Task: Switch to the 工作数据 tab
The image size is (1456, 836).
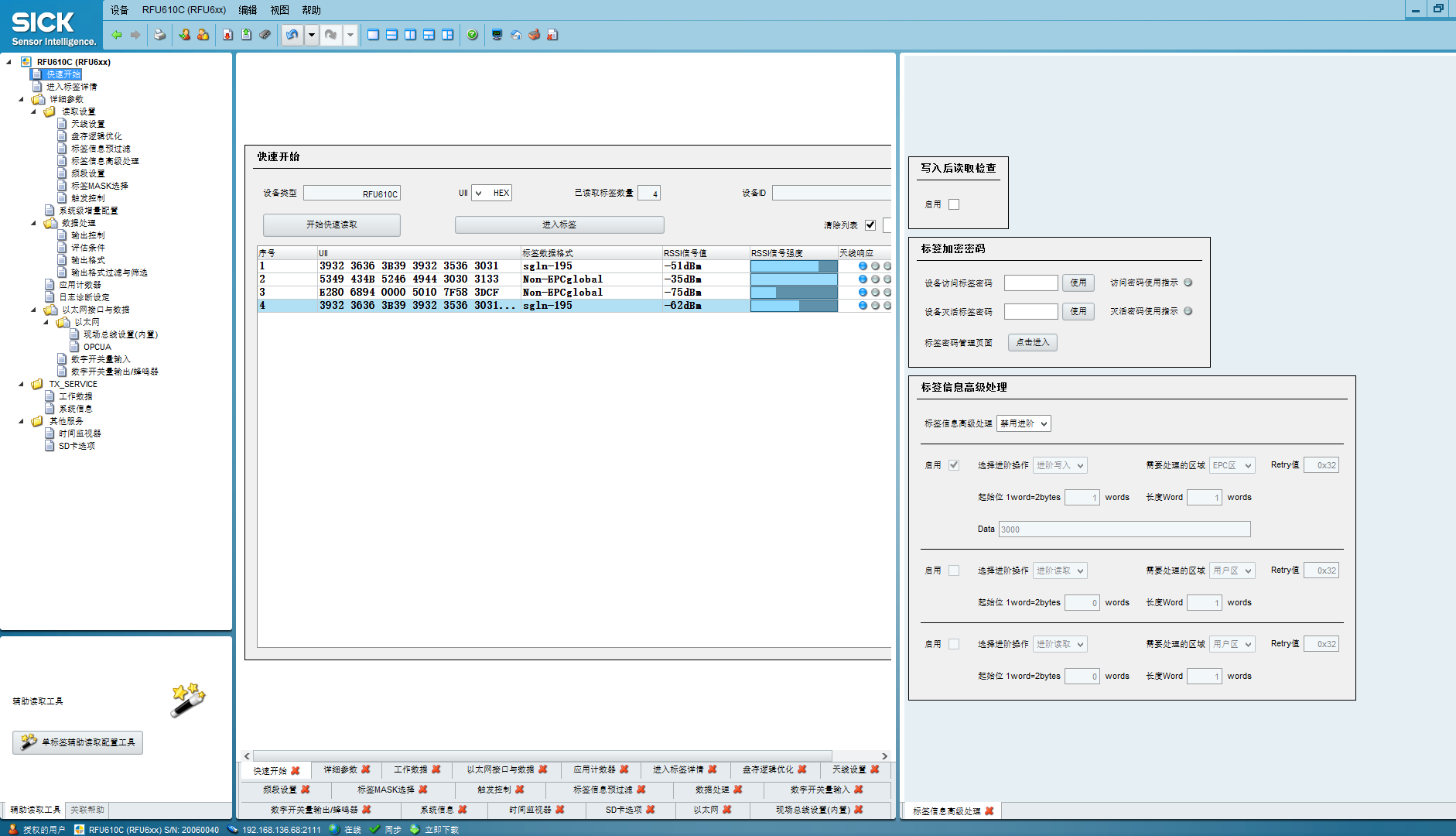Action: pos(417,769)
